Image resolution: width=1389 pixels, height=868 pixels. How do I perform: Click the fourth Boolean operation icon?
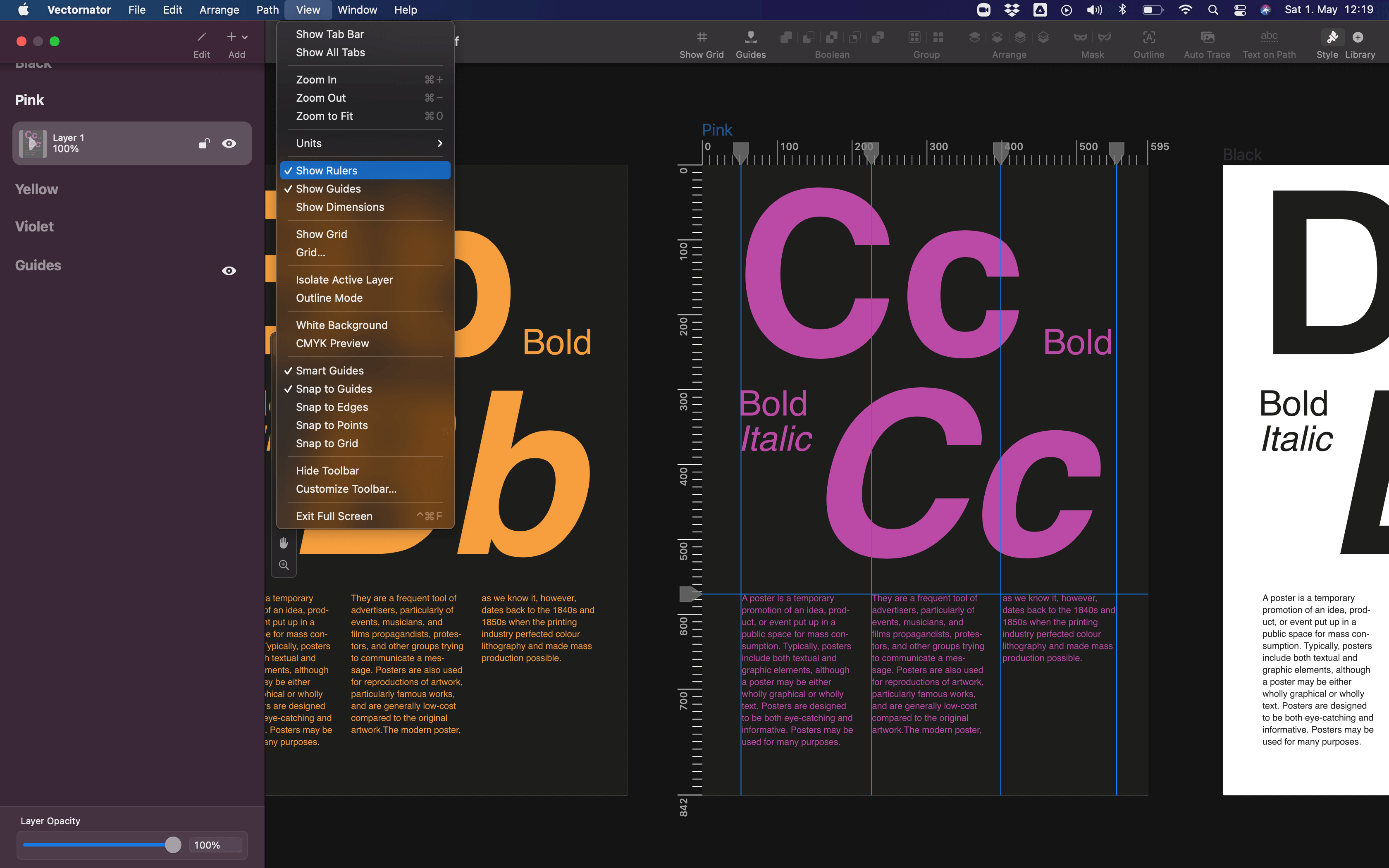click(x=854, y=37)
